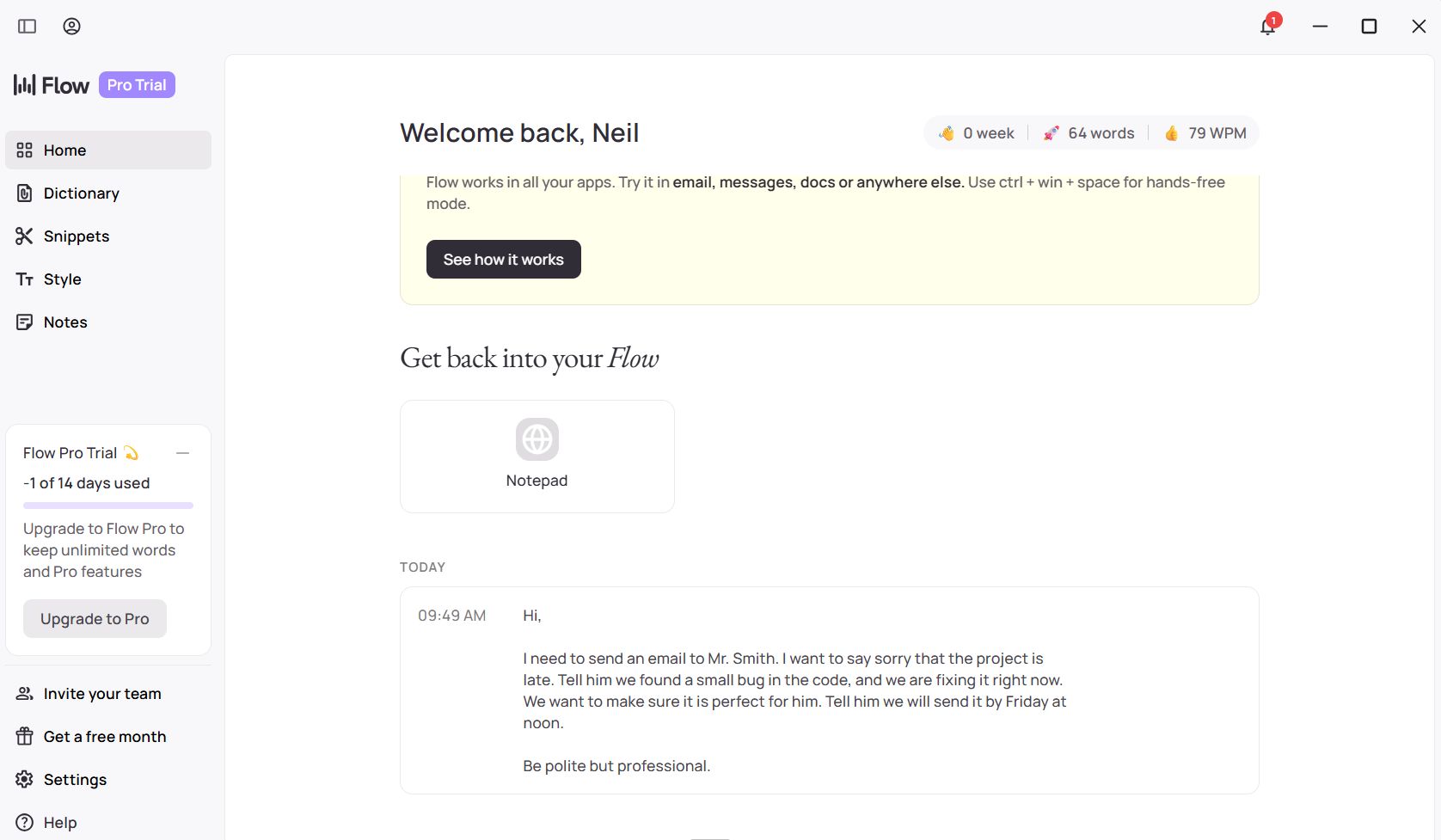View the 64 words counter
1441x840 pixels.
pos(1088,132)
